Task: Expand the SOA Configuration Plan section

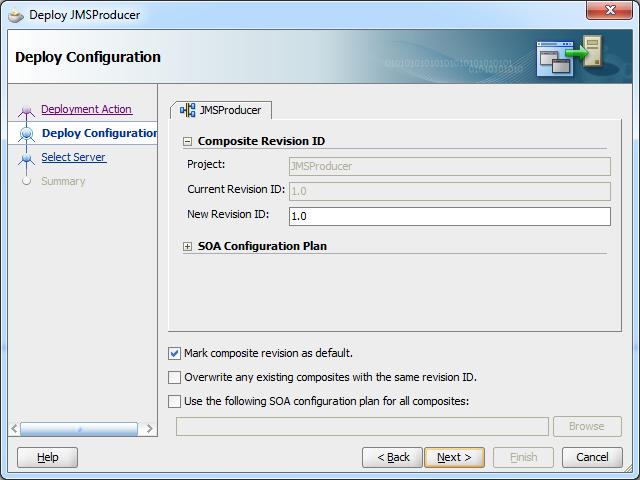Action: pos(187,247)
